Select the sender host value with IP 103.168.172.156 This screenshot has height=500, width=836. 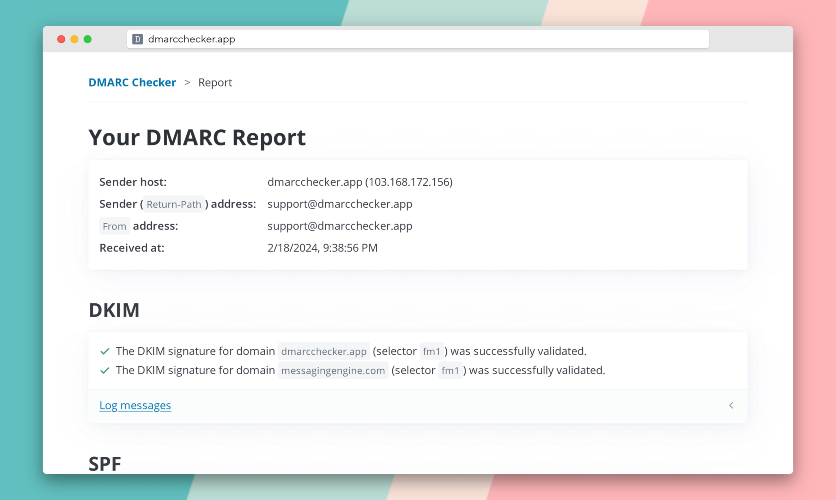tap(360, 182)
